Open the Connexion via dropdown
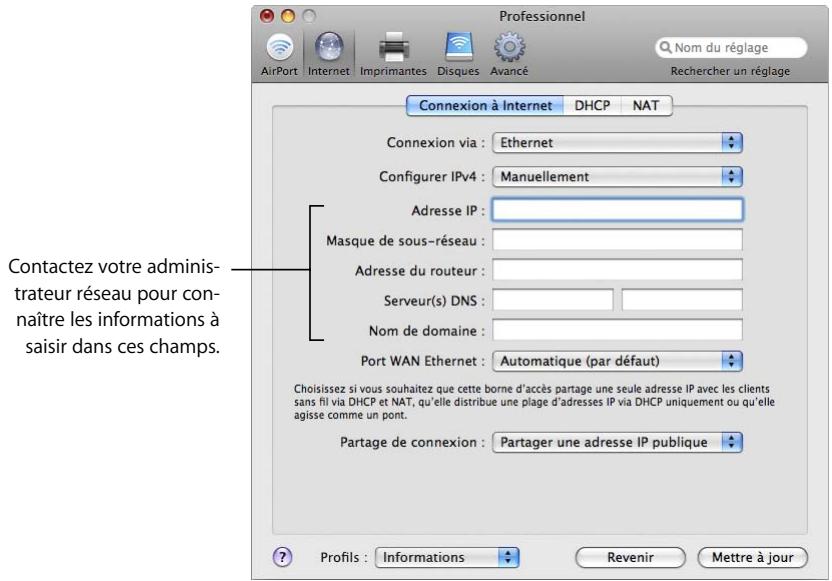The image size is (832, 581). [x=618, y=143]
